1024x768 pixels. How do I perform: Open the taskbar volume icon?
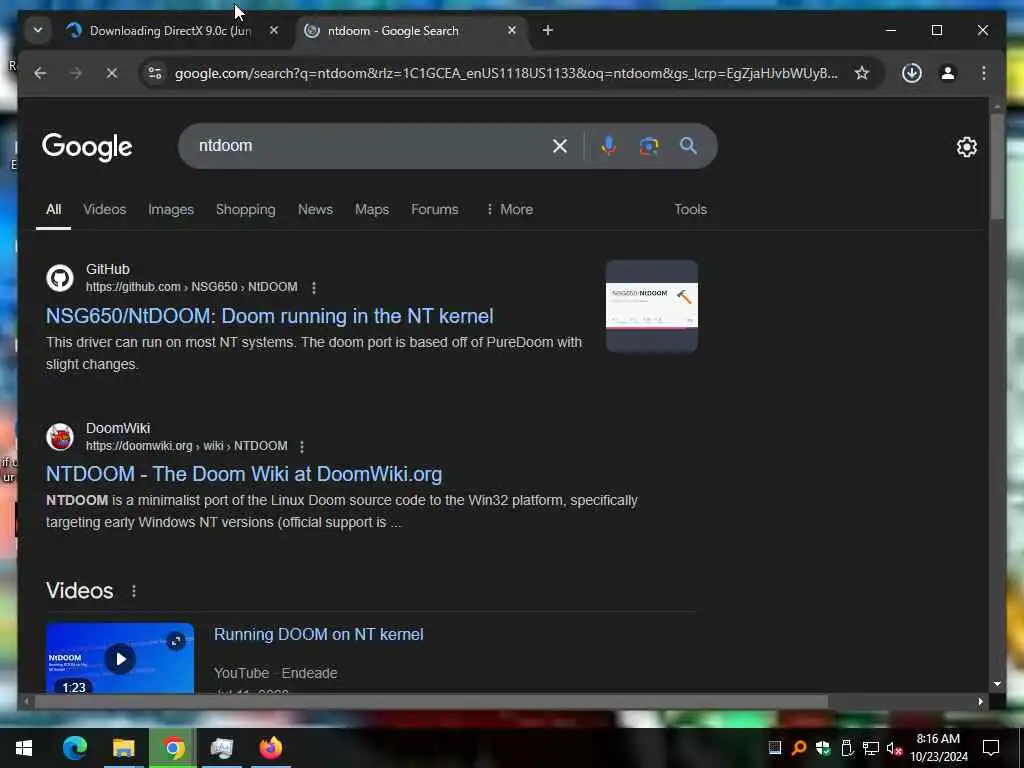point(894,748)
